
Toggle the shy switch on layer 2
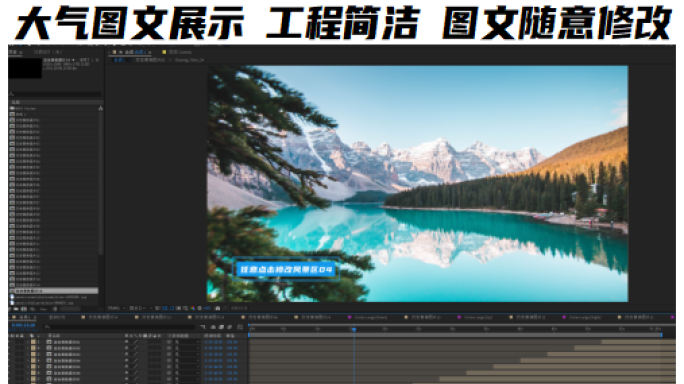click(127, 348)
